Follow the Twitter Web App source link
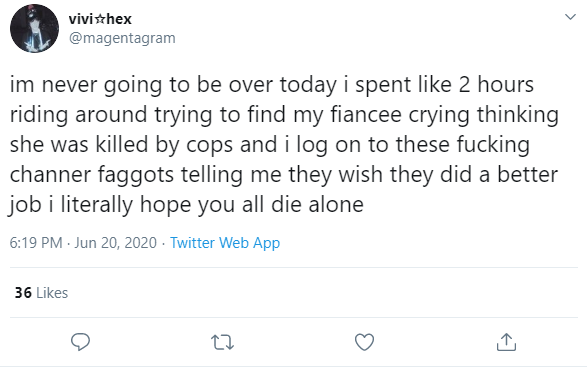 tap(225, 243)
